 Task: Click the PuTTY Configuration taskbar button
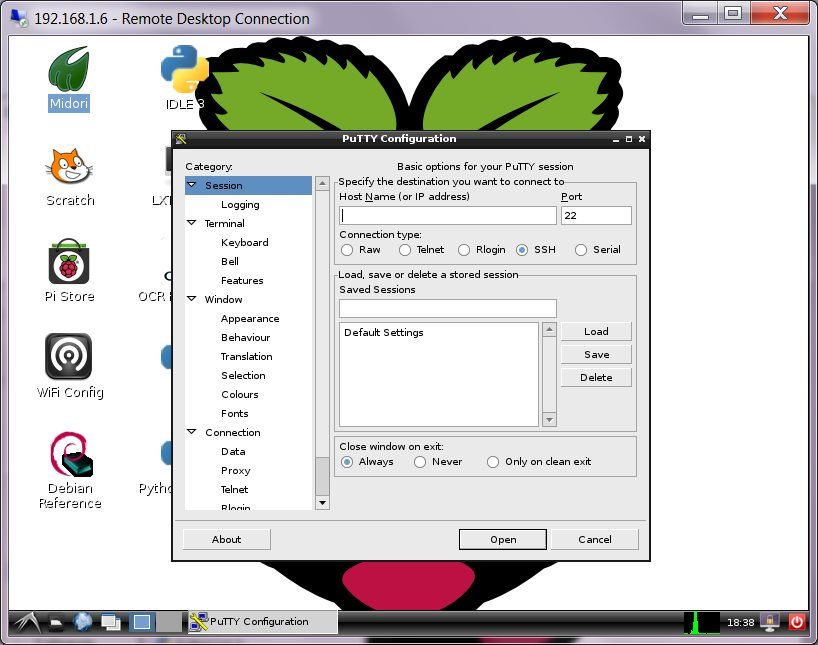tap(262, 622)
